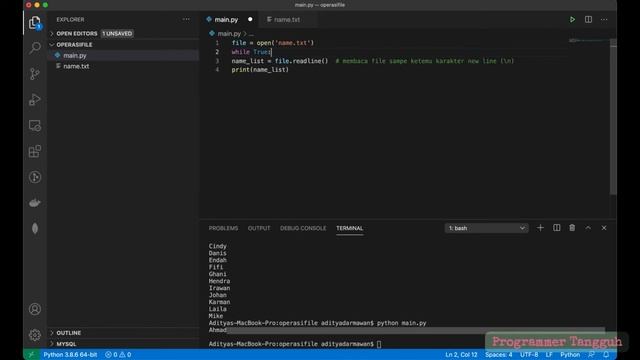This screenshot has width=640, height=360.
Task: Open Explorer Views and More Actions ellipsis
Action: pos(186,19)
